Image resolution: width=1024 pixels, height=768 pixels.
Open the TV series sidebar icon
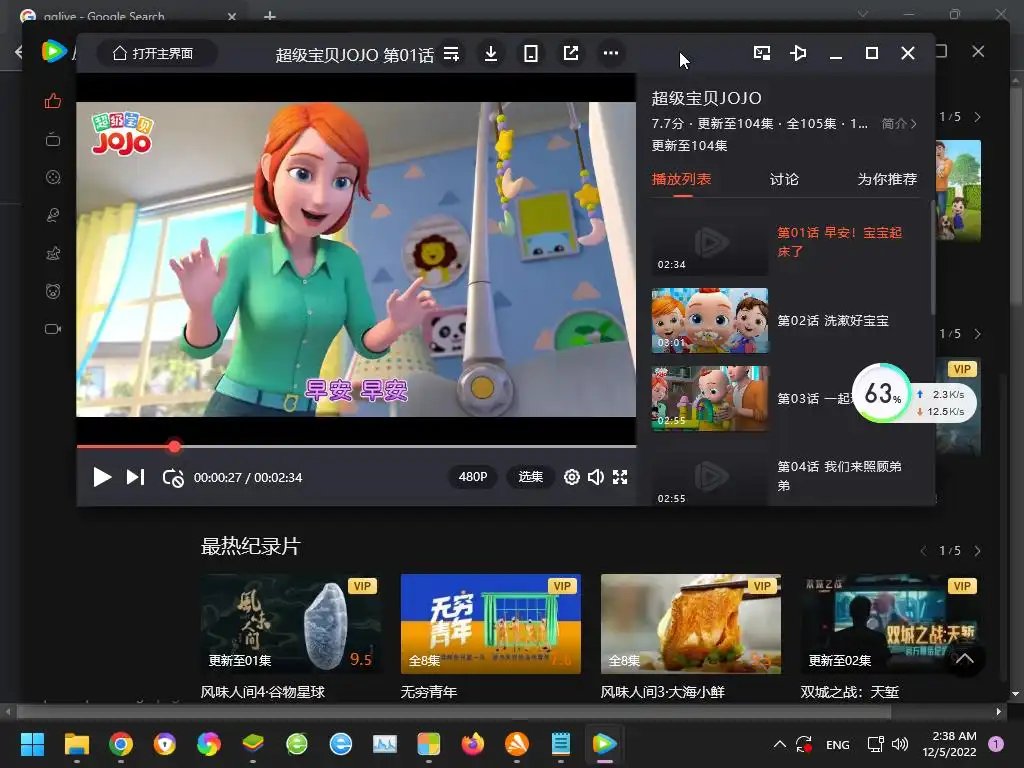tap(53, 140)
